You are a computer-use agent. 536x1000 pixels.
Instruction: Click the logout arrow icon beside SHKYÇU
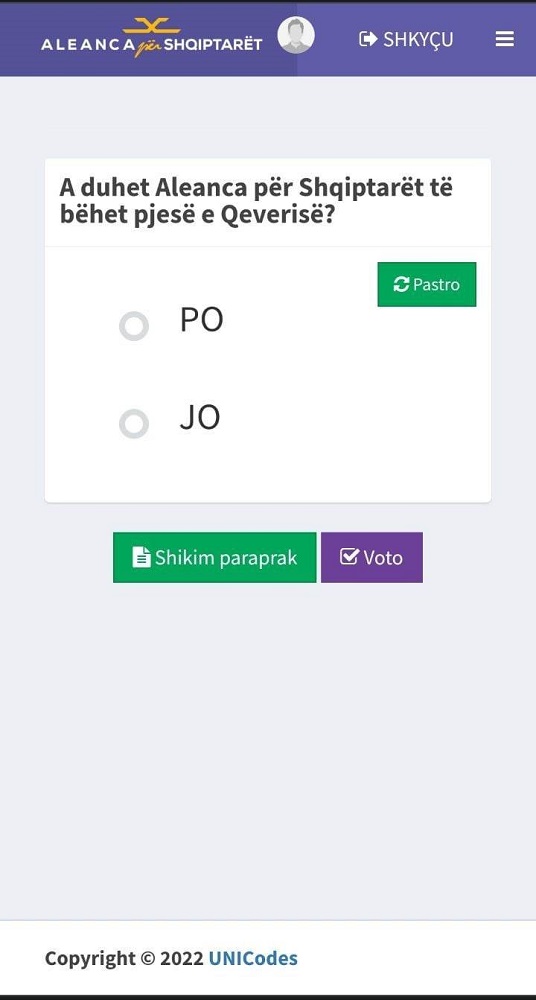368,40
